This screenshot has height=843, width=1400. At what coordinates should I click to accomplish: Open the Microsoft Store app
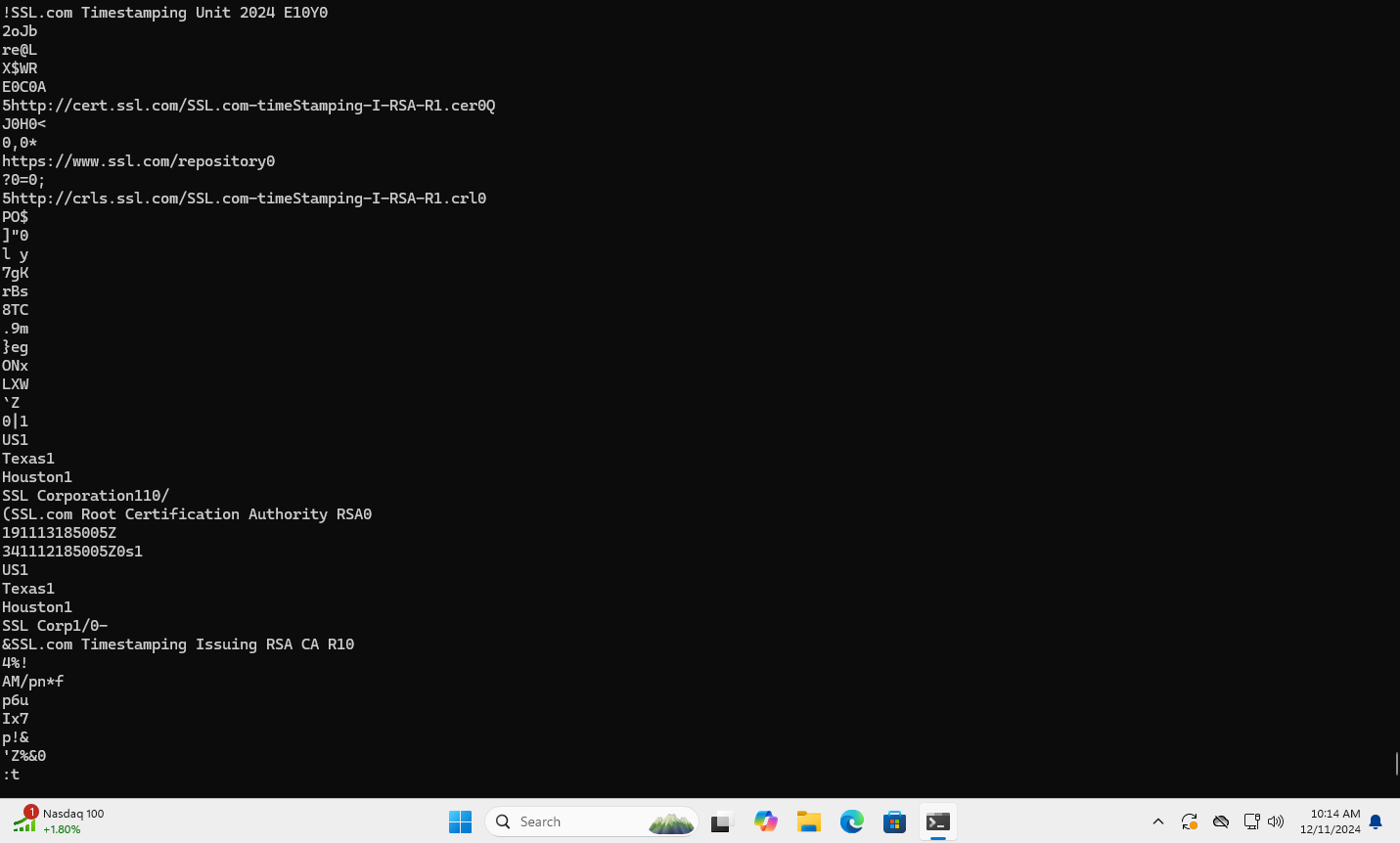click(x=894, y=821)
